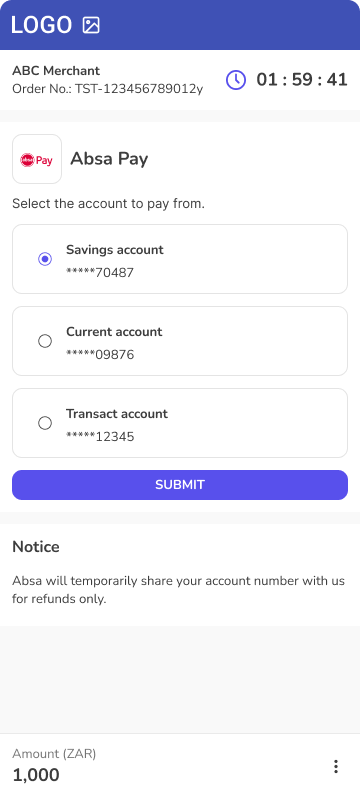Select the Current account radio button

coord(45,341)
